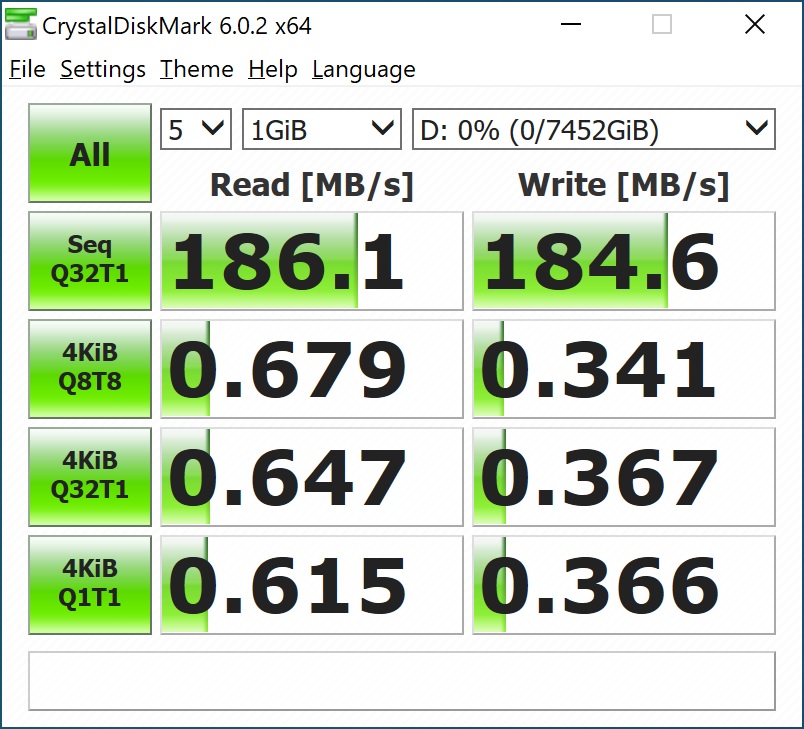Select the 186.1 sequential read result
Image resolution: width=804 pixels, height=729 pixels.
[312, 261]
